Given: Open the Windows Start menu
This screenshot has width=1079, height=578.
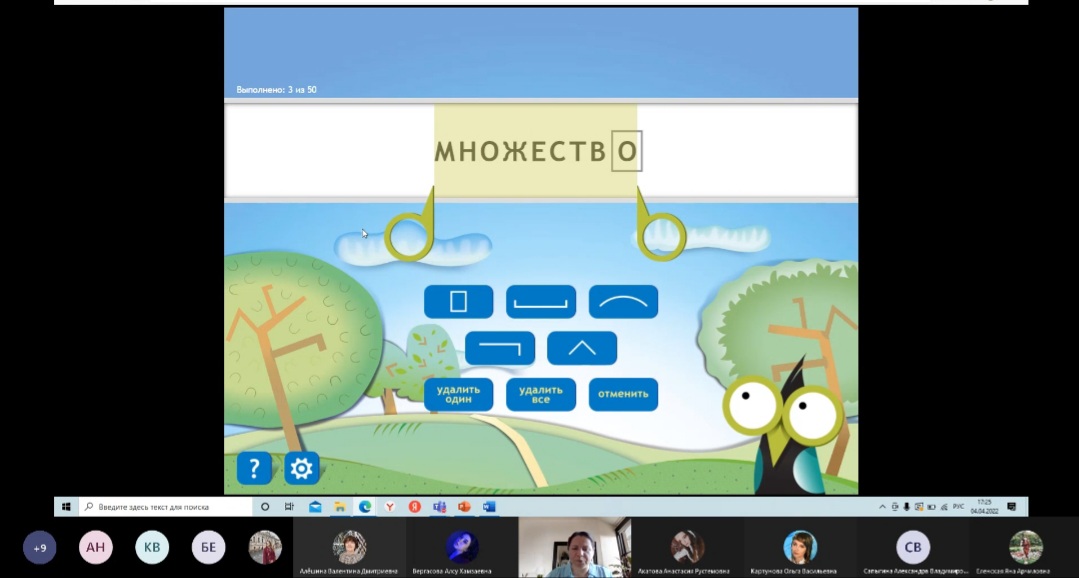Looking at the screenshot, I should [x=67, y=507].
